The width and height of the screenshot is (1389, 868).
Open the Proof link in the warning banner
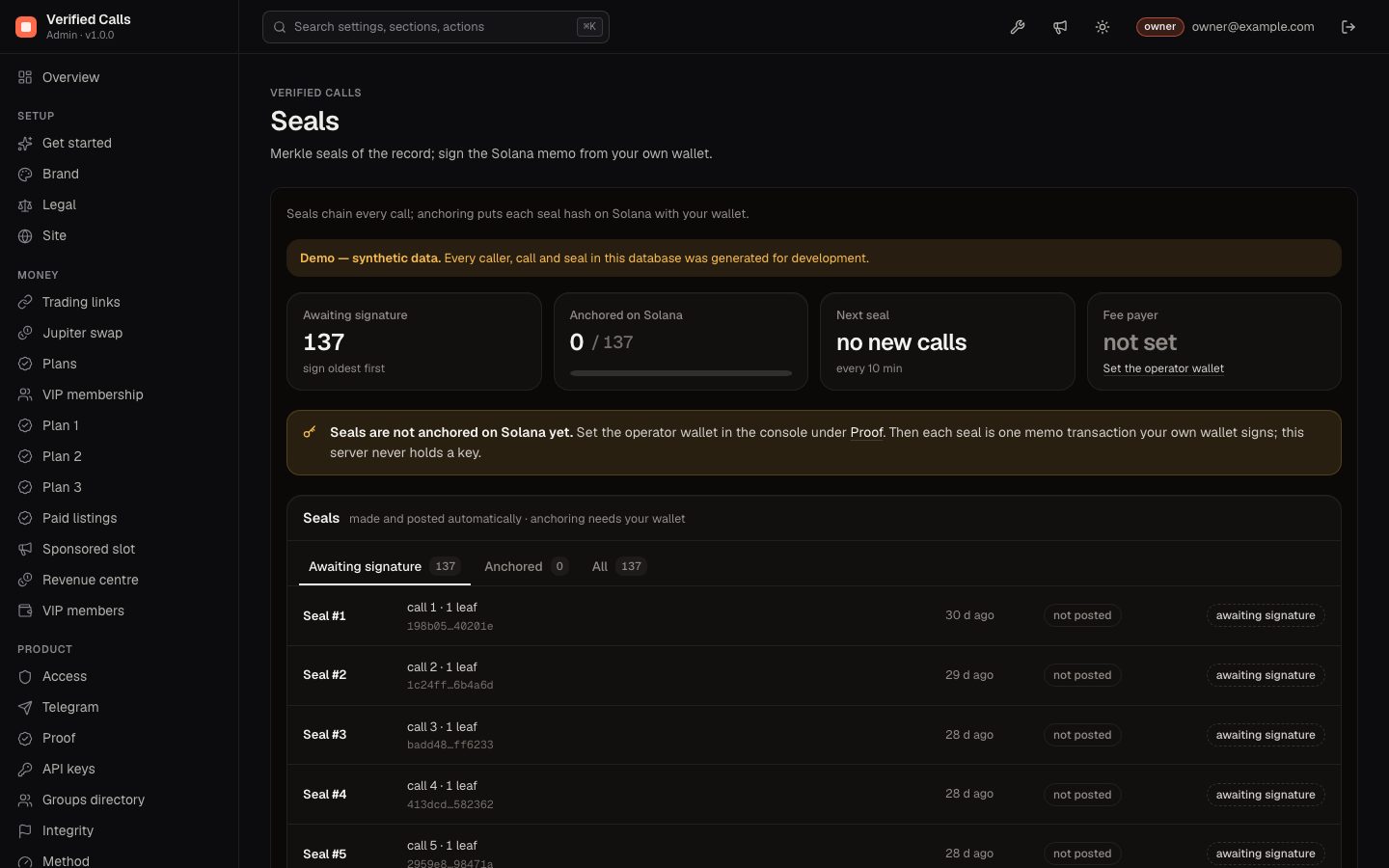866,432
